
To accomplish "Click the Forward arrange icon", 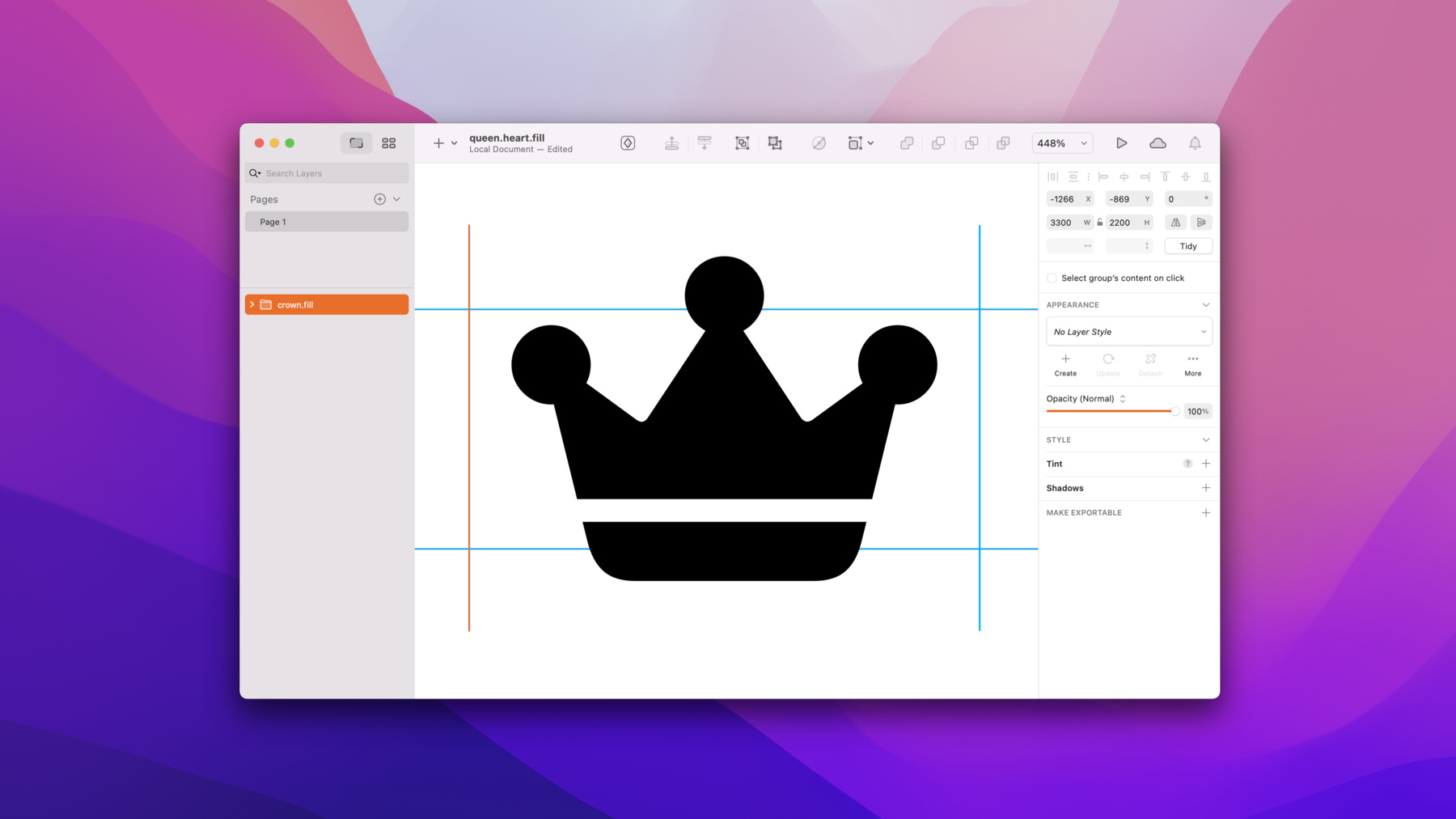I will [x=671, y=143].
